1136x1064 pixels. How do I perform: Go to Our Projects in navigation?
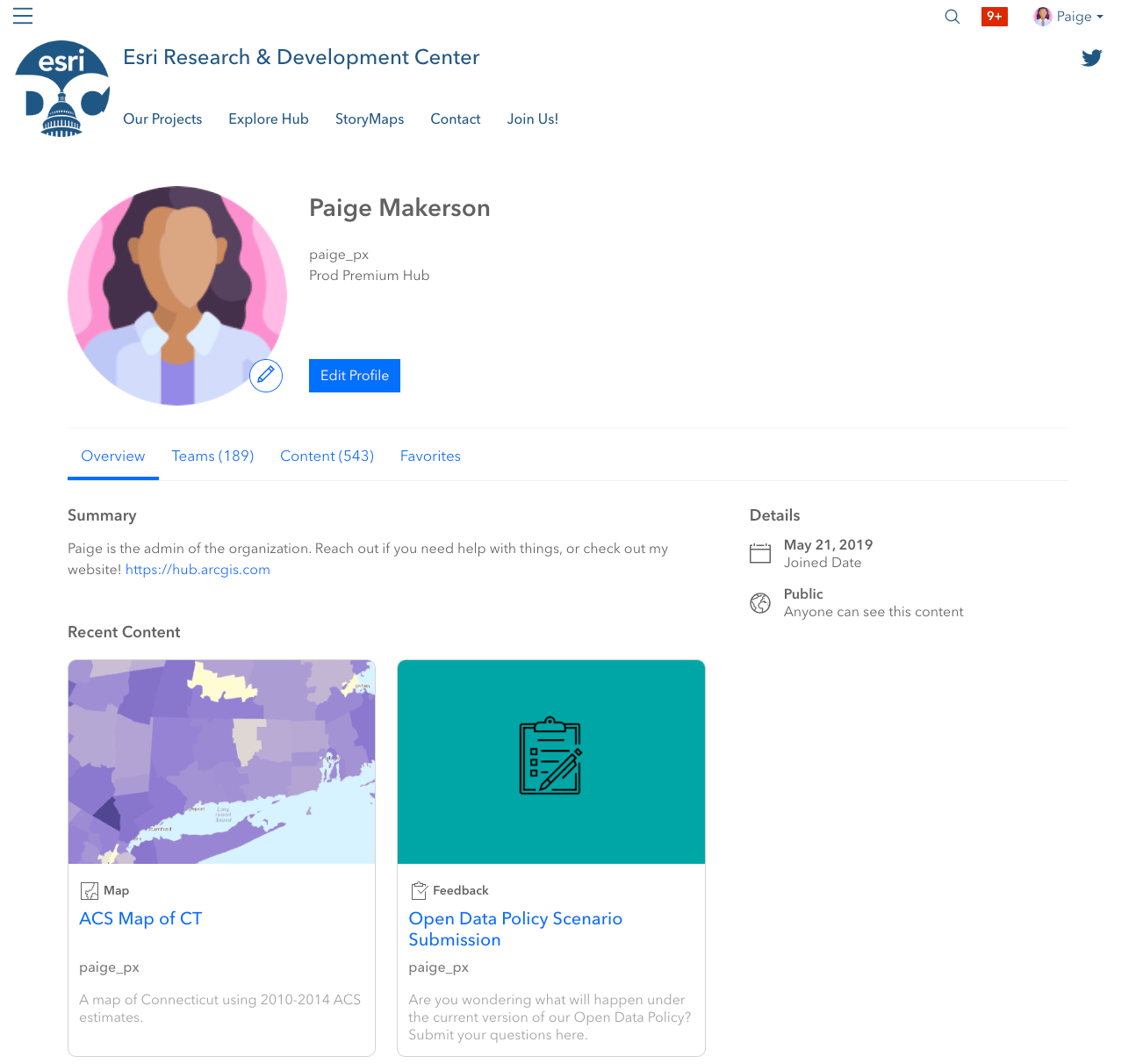click(162, 119)
